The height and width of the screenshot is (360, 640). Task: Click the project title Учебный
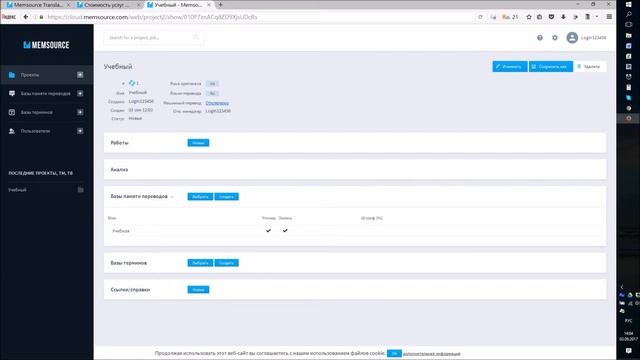click(x=118, y=67)
